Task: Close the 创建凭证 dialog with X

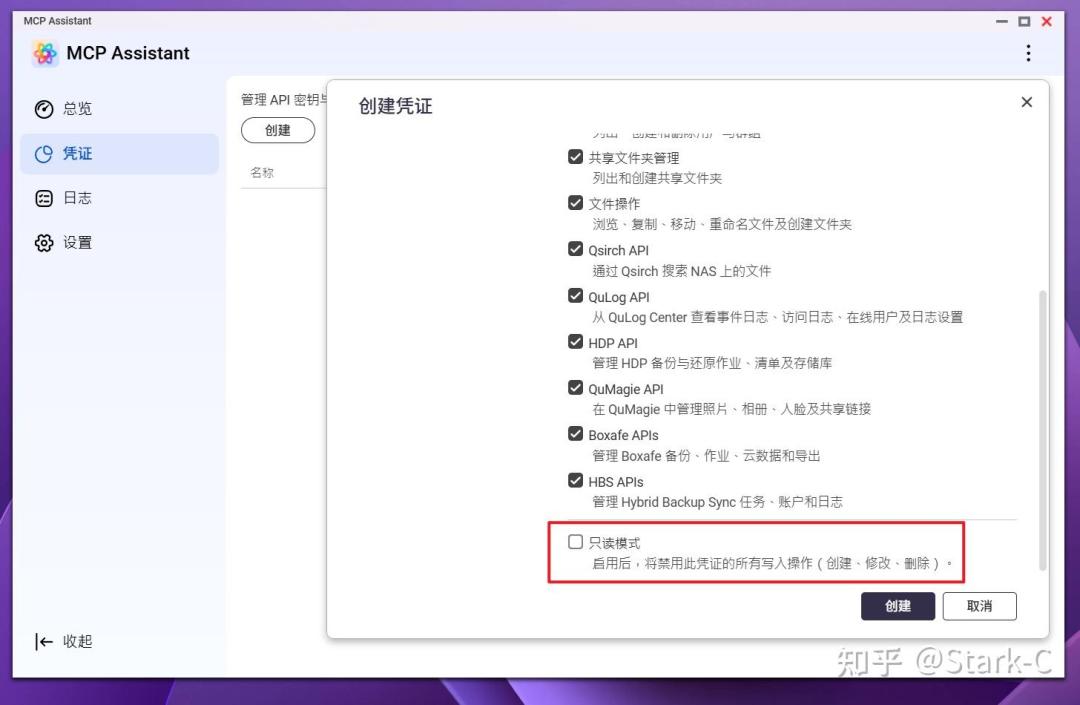Action: click(x=1026, y=102)
